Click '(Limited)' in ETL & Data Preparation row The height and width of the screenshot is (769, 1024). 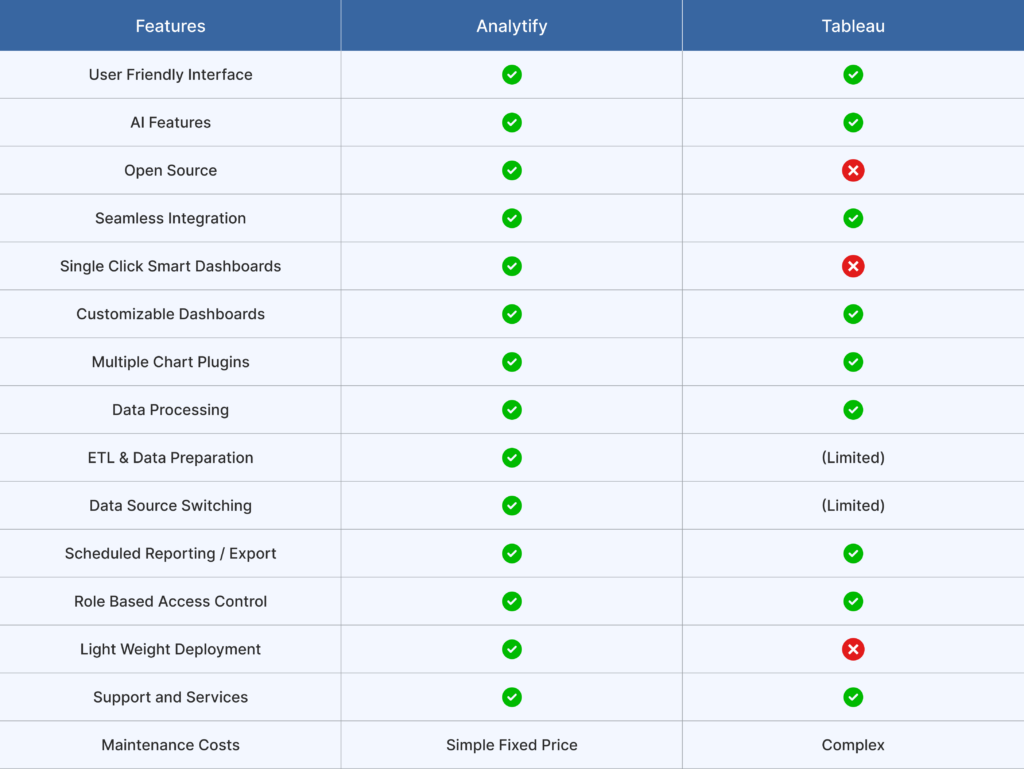(x=853, y=458)
